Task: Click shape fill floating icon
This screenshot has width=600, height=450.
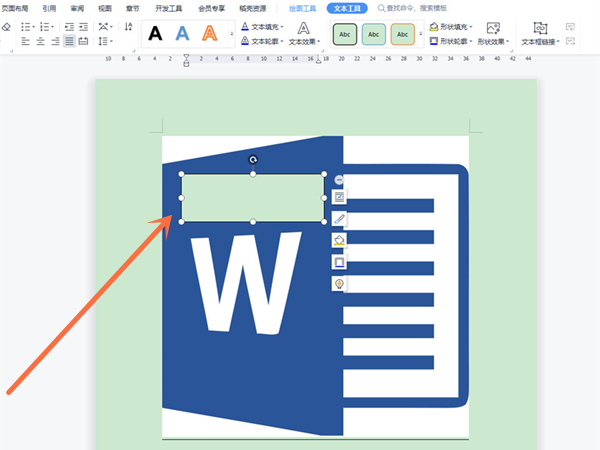Action: coord(339,240)
